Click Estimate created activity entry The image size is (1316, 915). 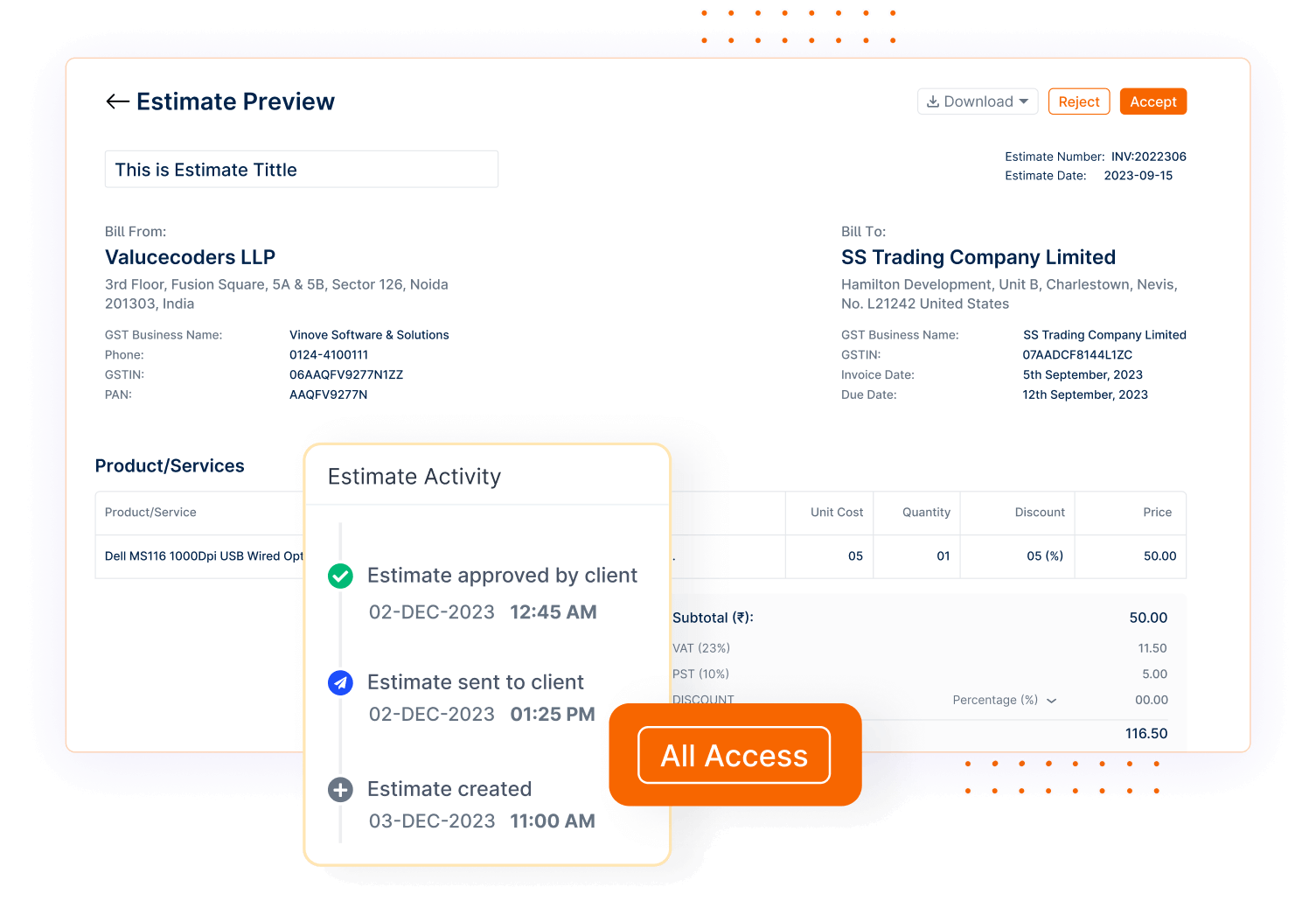point(449,789)
